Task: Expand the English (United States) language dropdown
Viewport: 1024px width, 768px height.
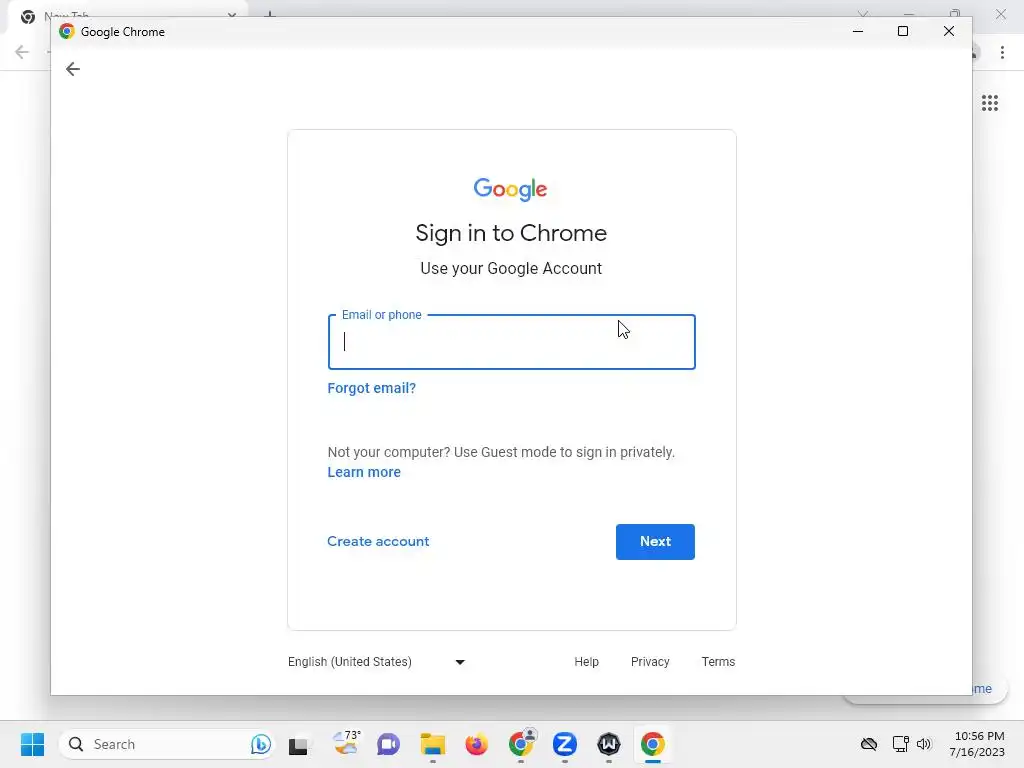Action: 377,662
